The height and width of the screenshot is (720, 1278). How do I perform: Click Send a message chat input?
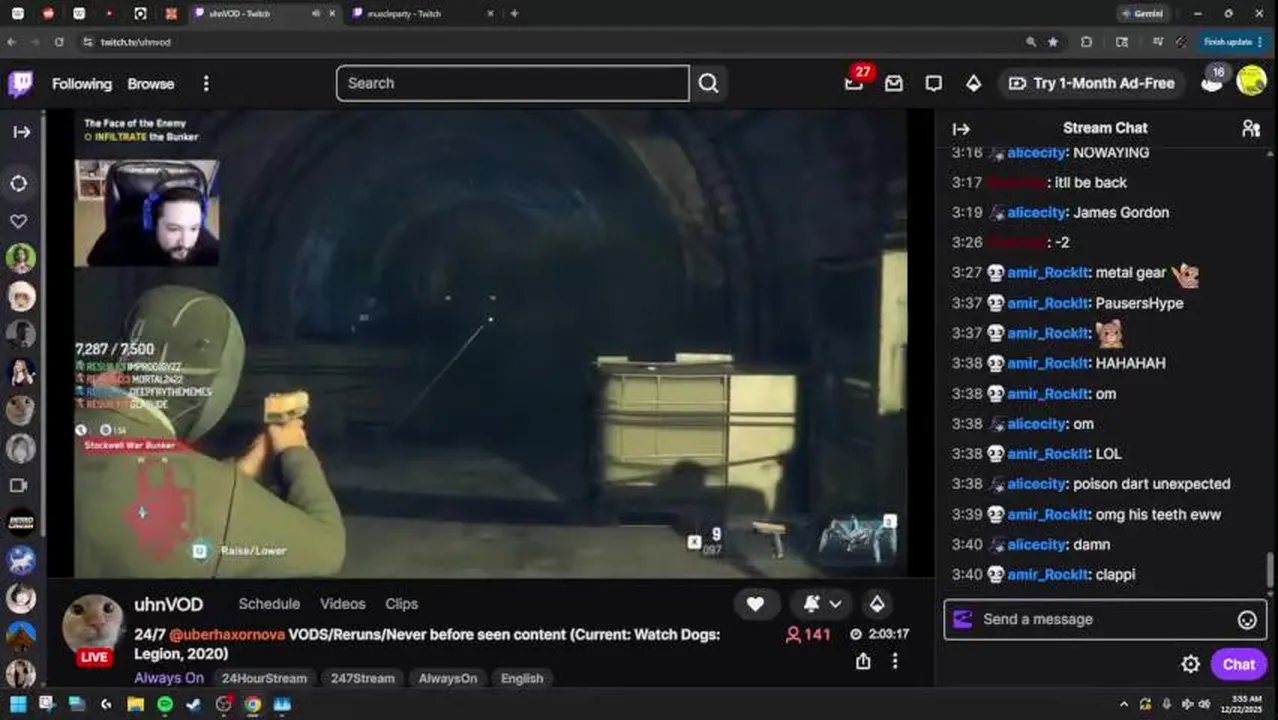coord(1105,619)
